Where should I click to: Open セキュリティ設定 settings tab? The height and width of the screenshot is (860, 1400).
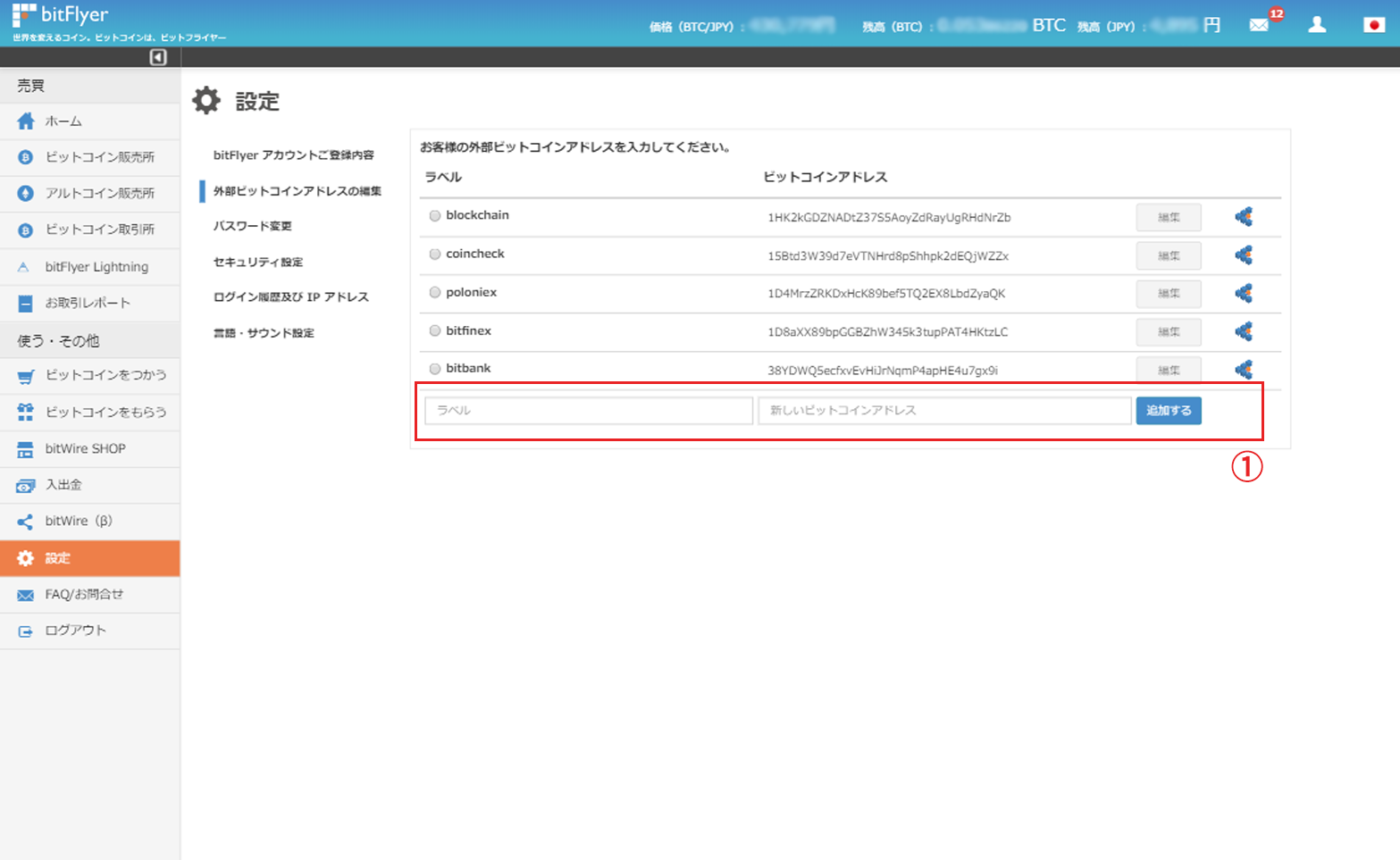258,262
